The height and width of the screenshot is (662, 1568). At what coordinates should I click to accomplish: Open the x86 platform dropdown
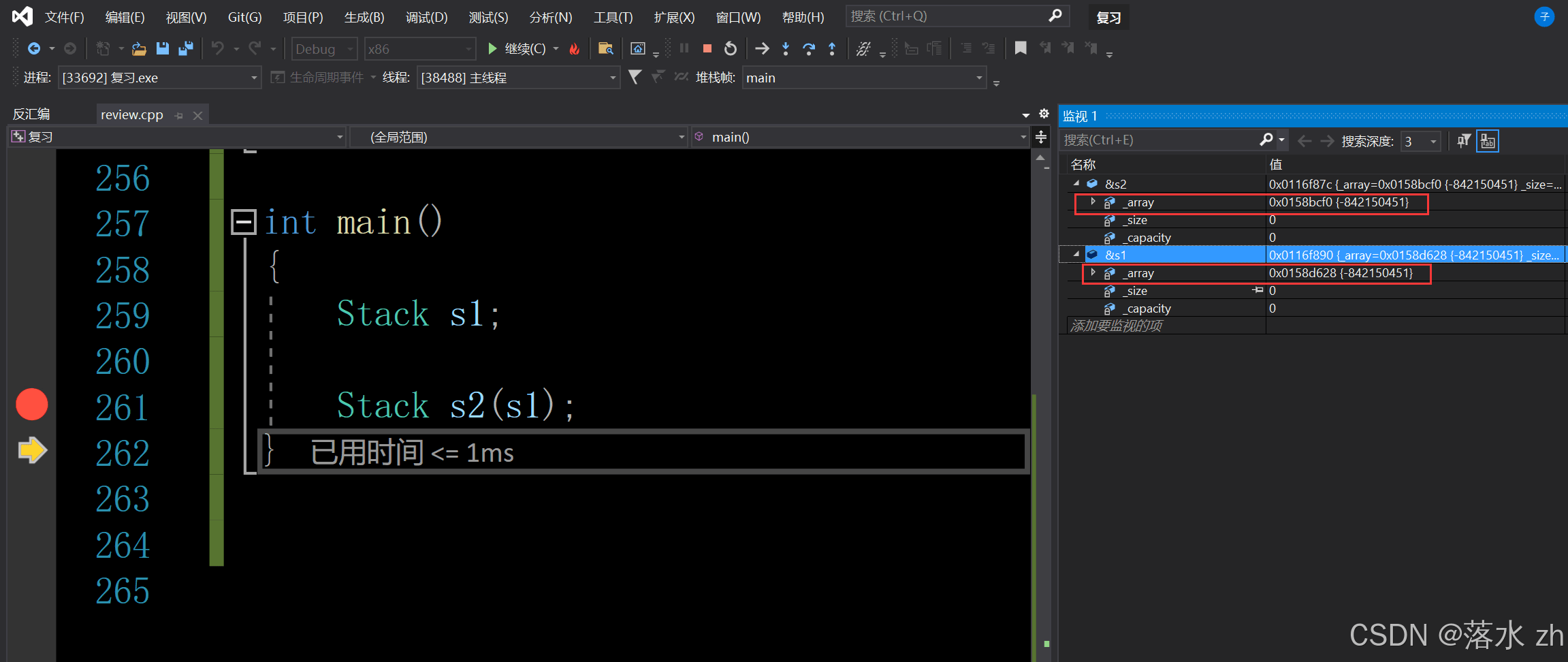tap(419, 49)
